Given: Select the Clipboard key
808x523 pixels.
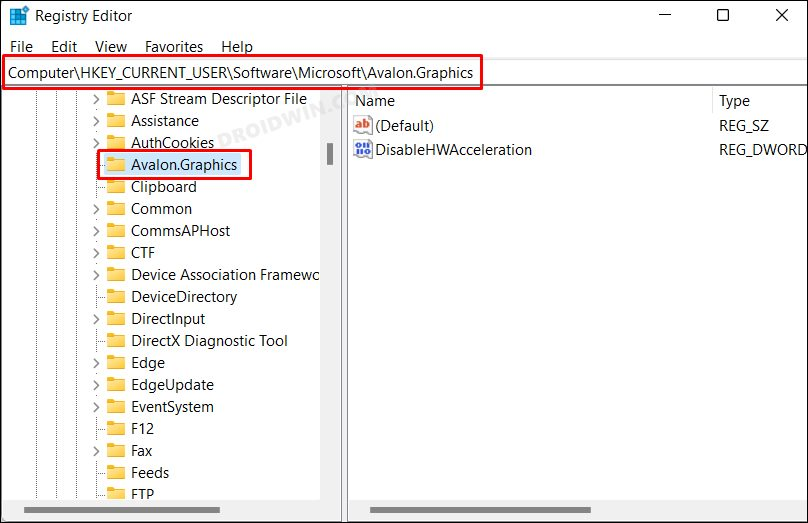Looking at the screenshot, I should (x=164, y=187).
